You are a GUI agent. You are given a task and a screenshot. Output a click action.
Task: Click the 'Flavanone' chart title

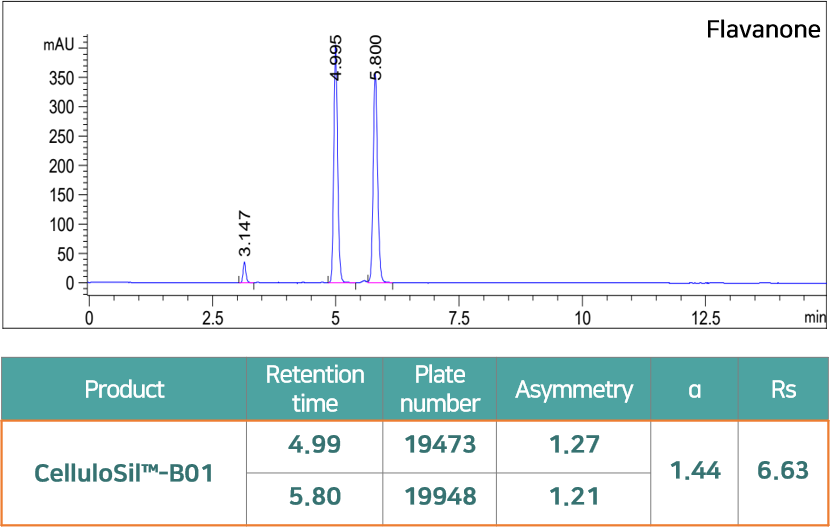tap(763, 30)
